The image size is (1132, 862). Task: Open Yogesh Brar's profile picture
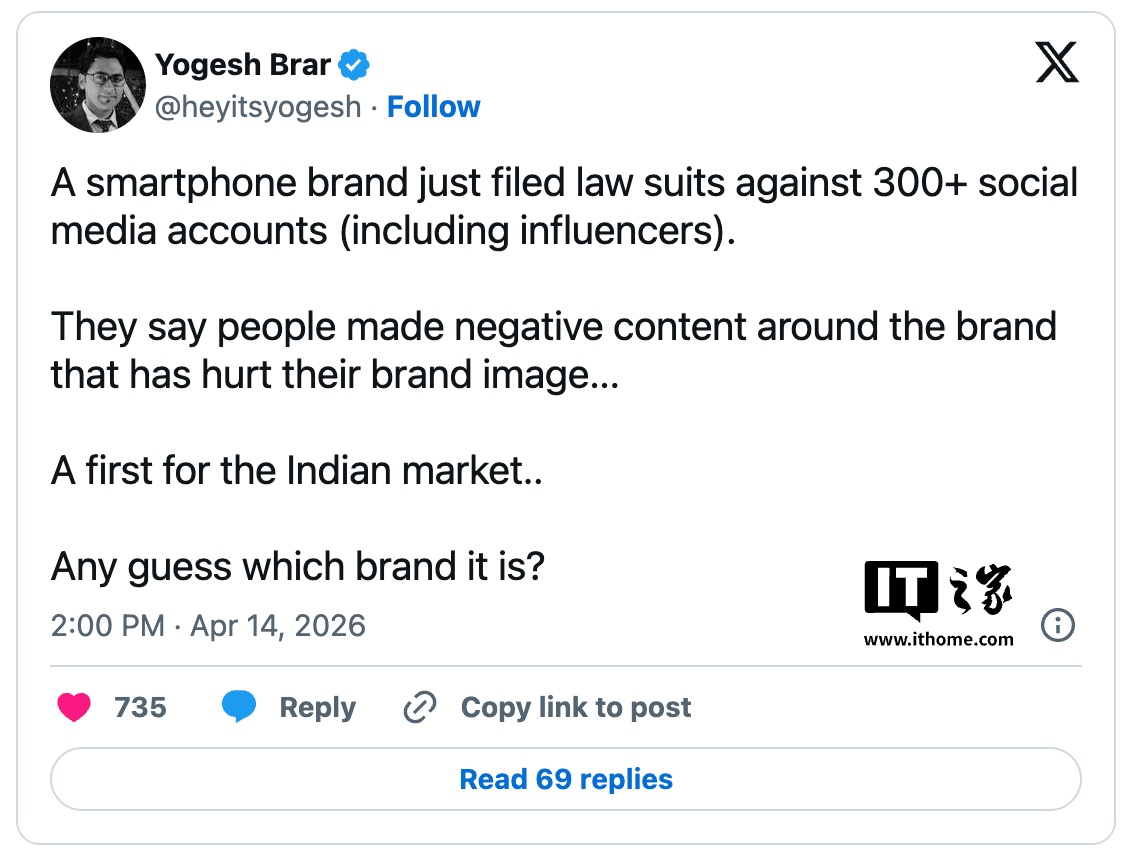tap(97, 86)
